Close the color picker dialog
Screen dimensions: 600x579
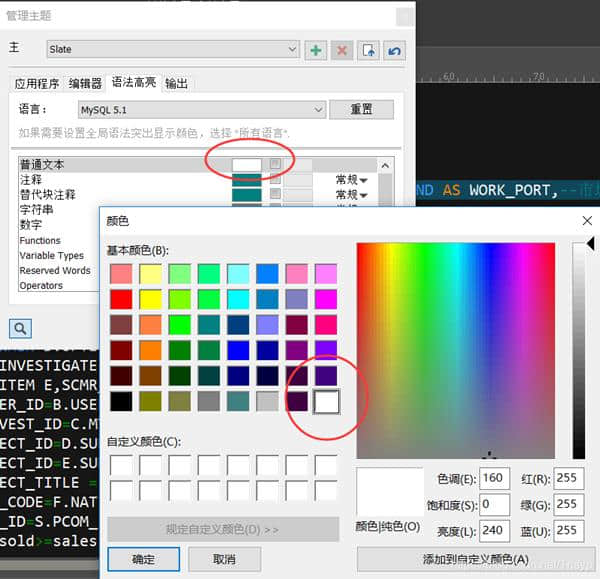pyautogui.click(x=586, y=221)
